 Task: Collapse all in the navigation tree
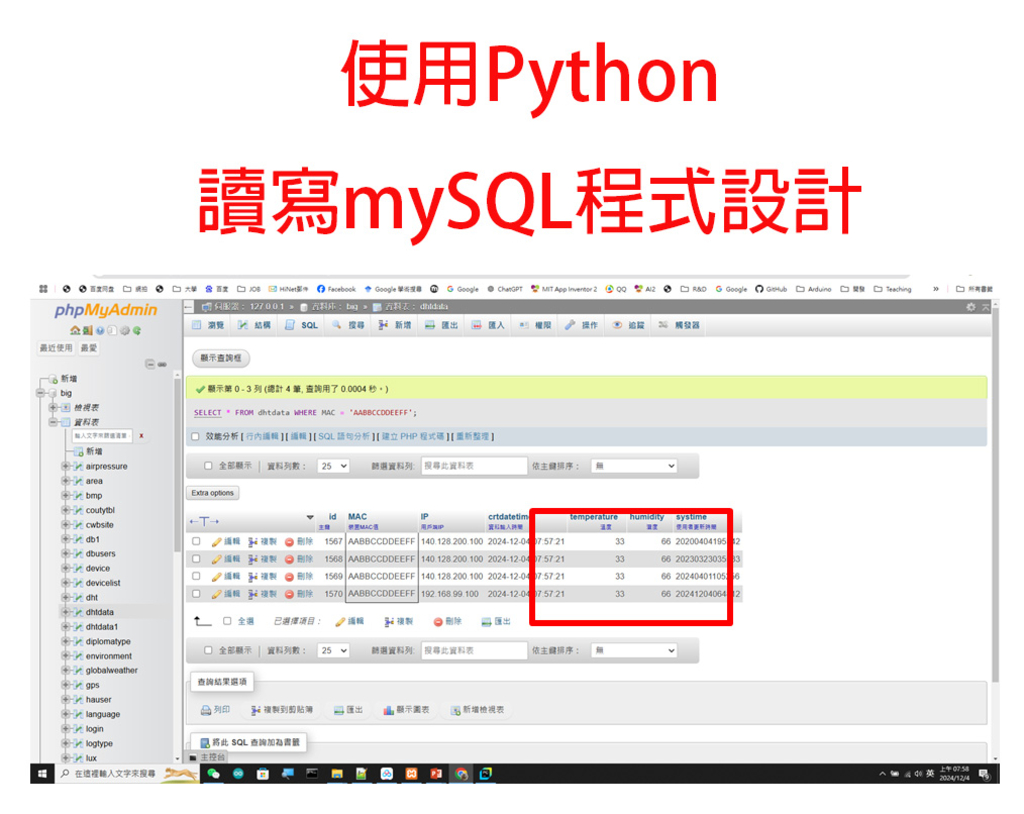coord(150,364)
